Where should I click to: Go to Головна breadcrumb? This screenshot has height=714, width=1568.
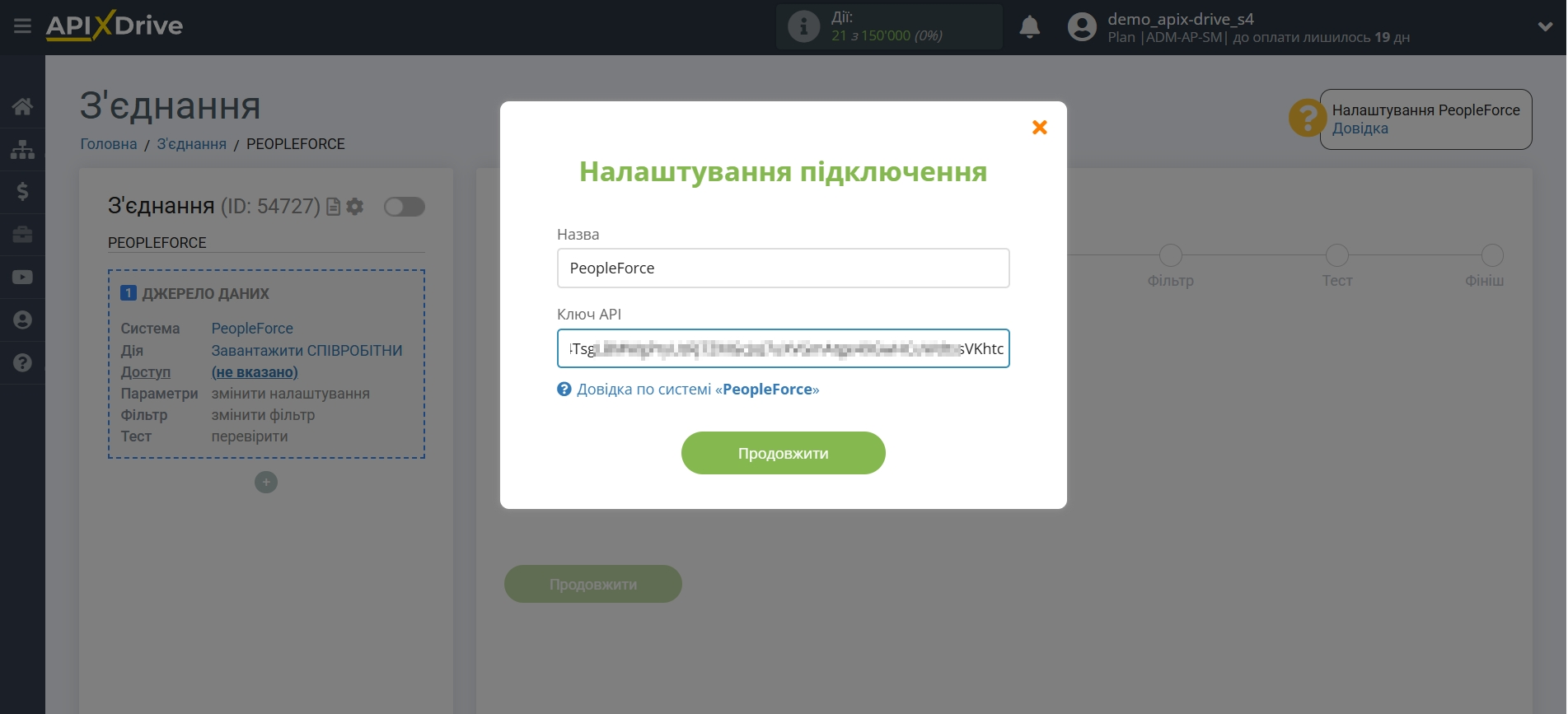(109, 144)
